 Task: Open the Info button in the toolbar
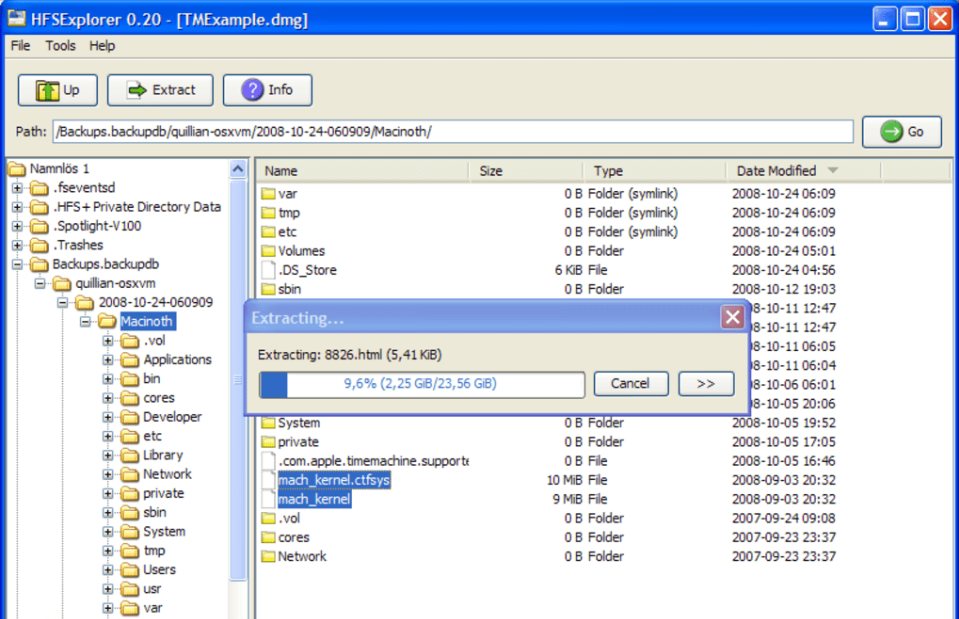point(267,91)
